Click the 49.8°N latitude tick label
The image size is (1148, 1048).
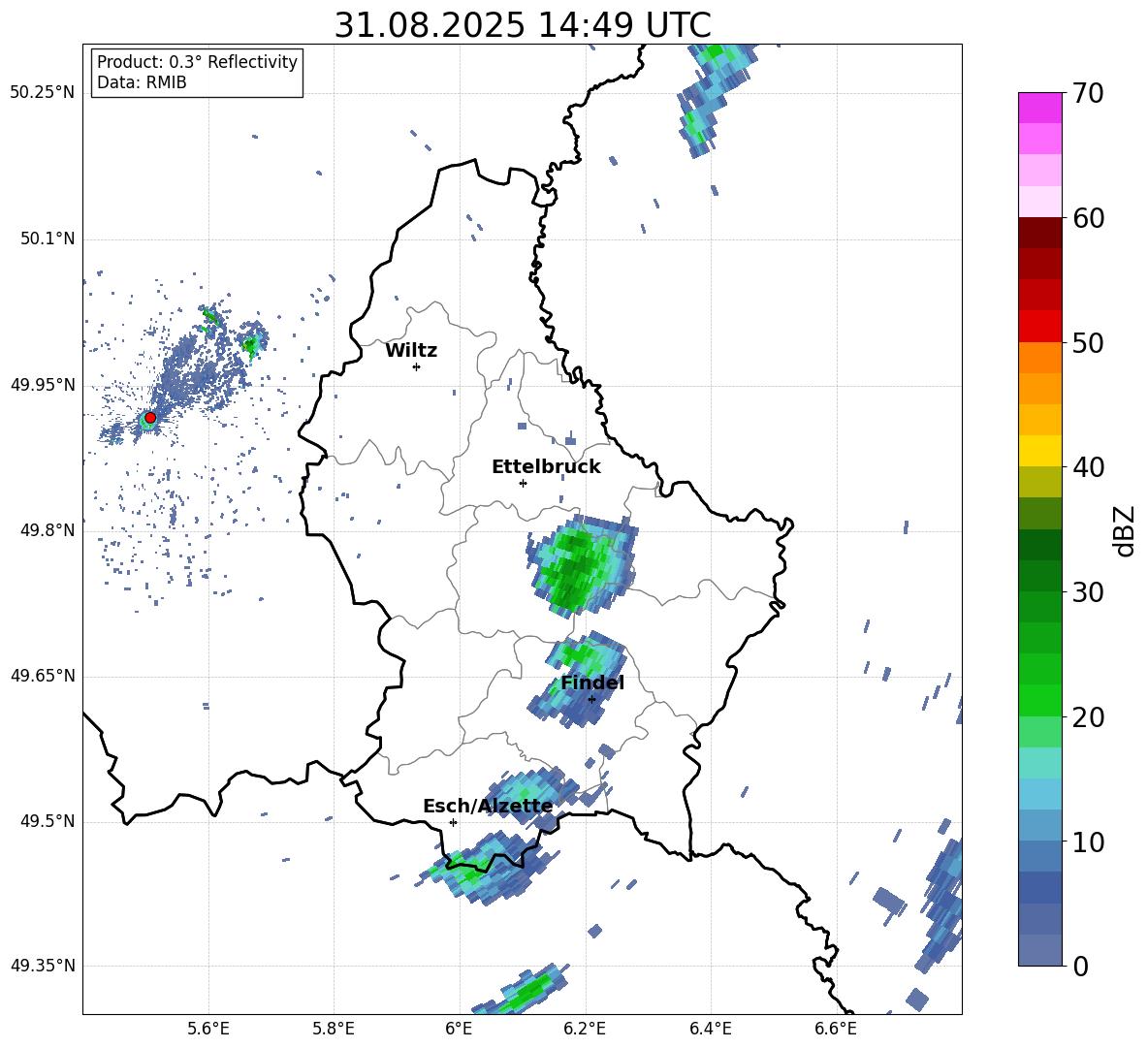48,530
